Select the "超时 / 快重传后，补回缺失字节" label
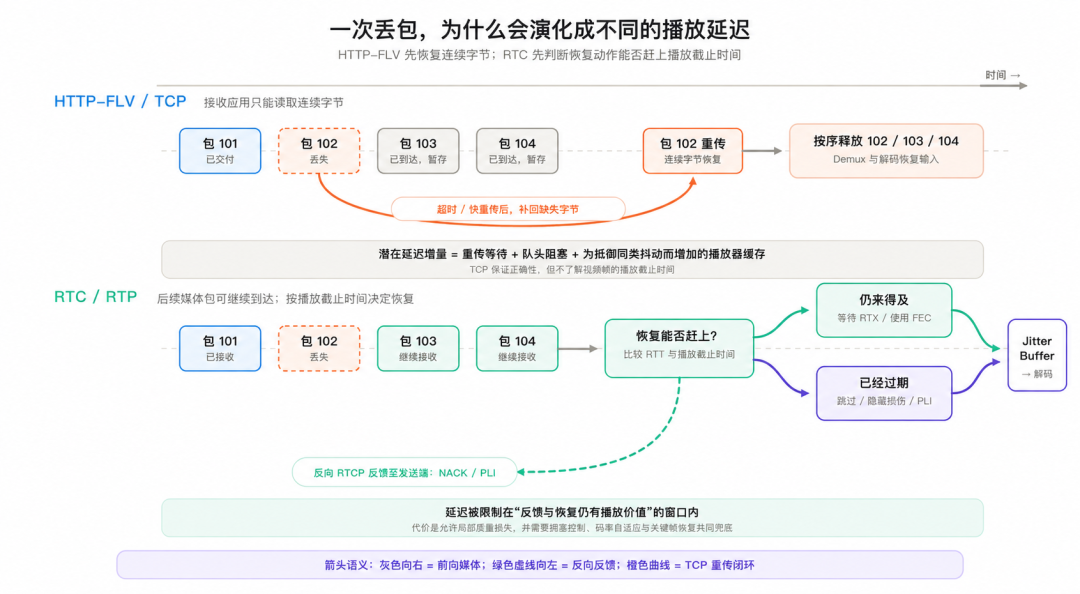1080x594 pixels. tap(508, 209)
